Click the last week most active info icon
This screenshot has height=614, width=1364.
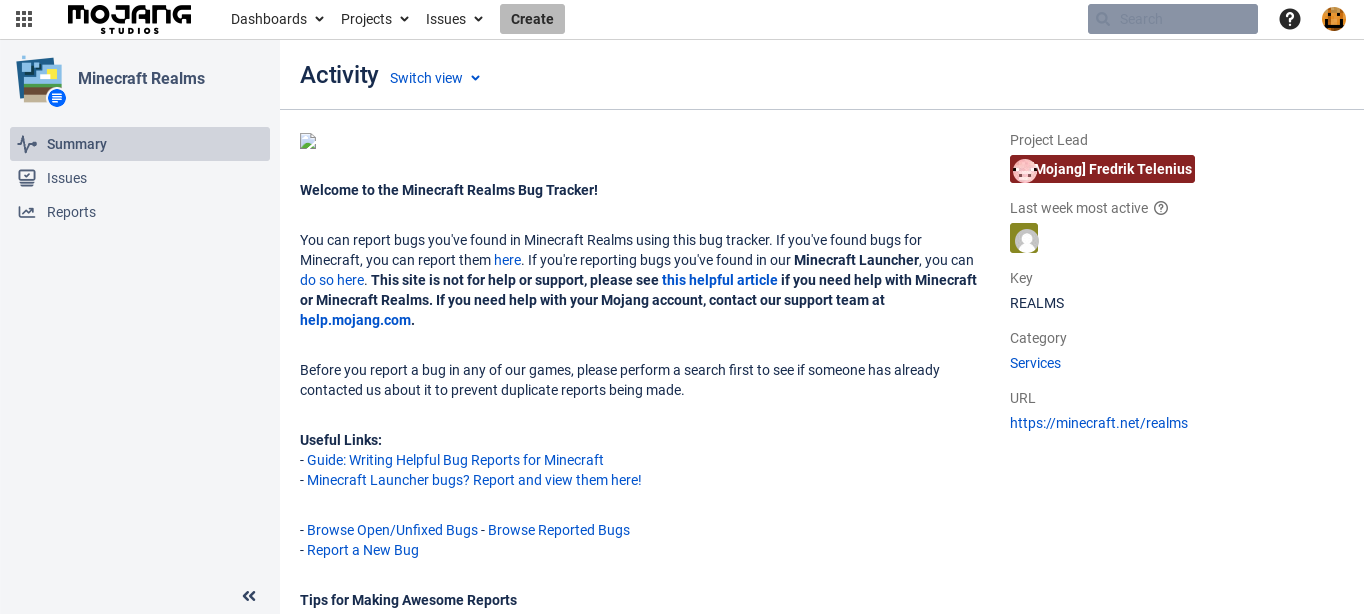[1161, 208]
